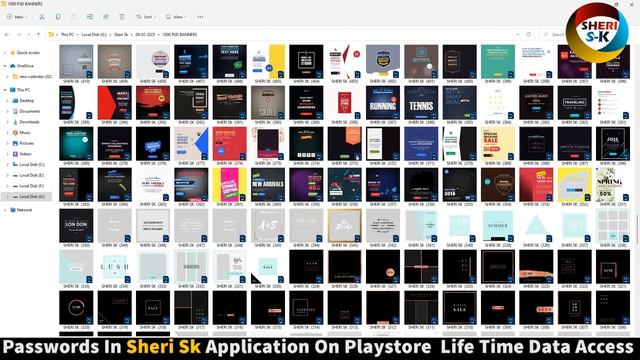
Task: Click This PC in breadcrumb path
Action: pos(67,35)
